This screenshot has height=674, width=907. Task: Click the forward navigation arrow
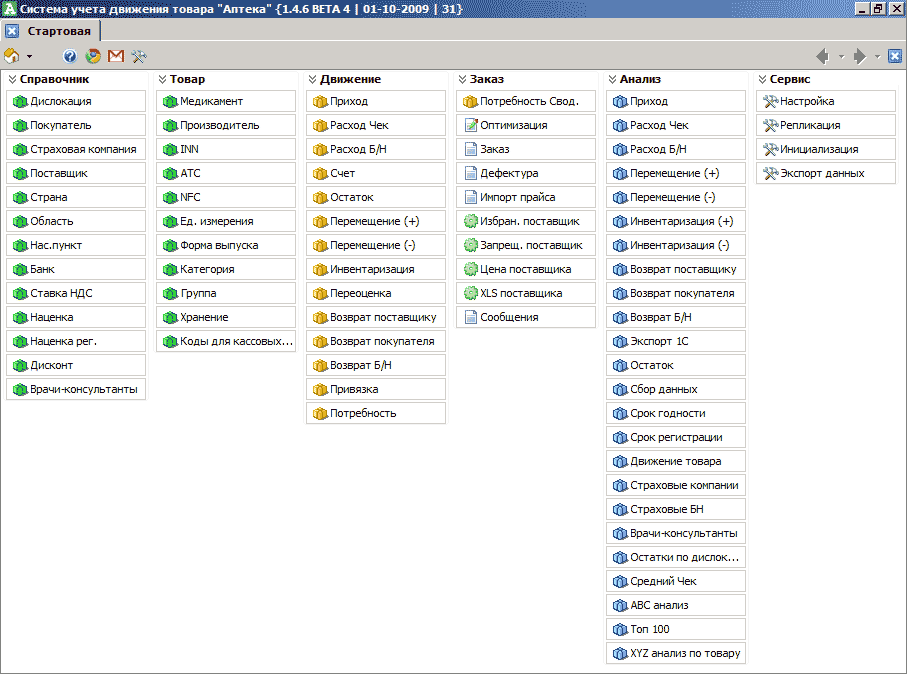(x=860, y=56)
